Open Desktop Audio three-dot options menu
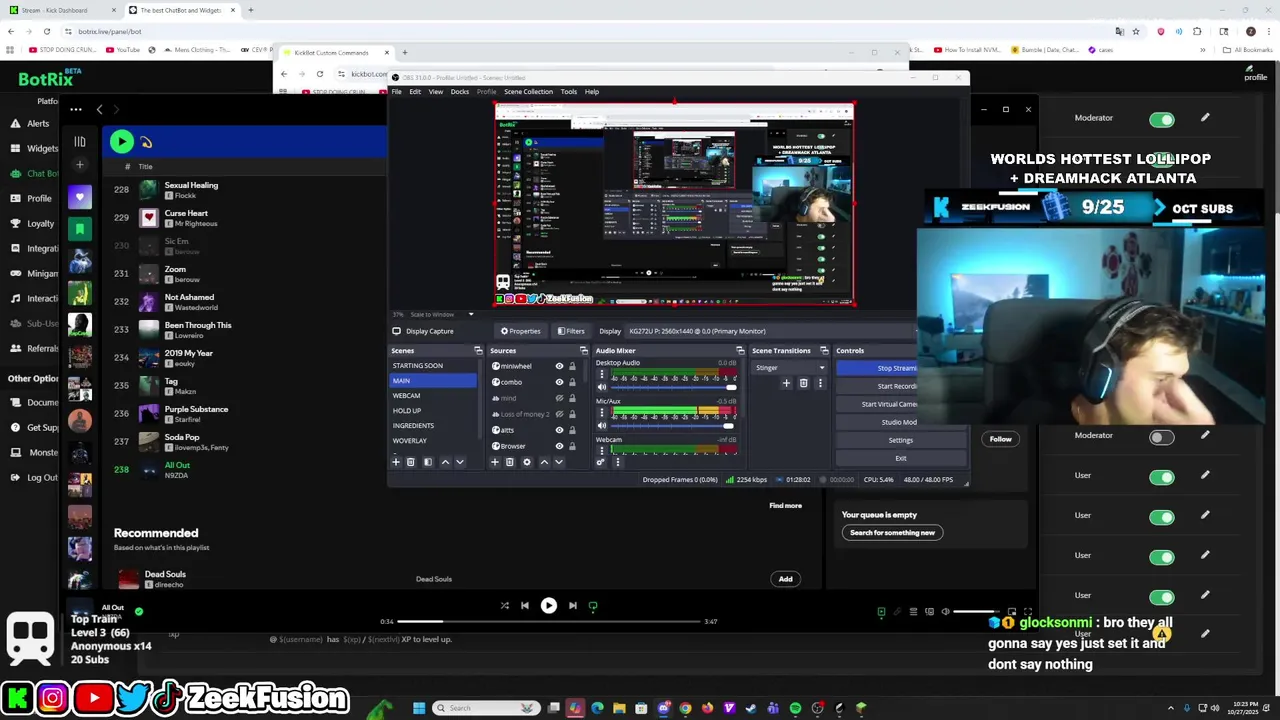 [601, 375]
